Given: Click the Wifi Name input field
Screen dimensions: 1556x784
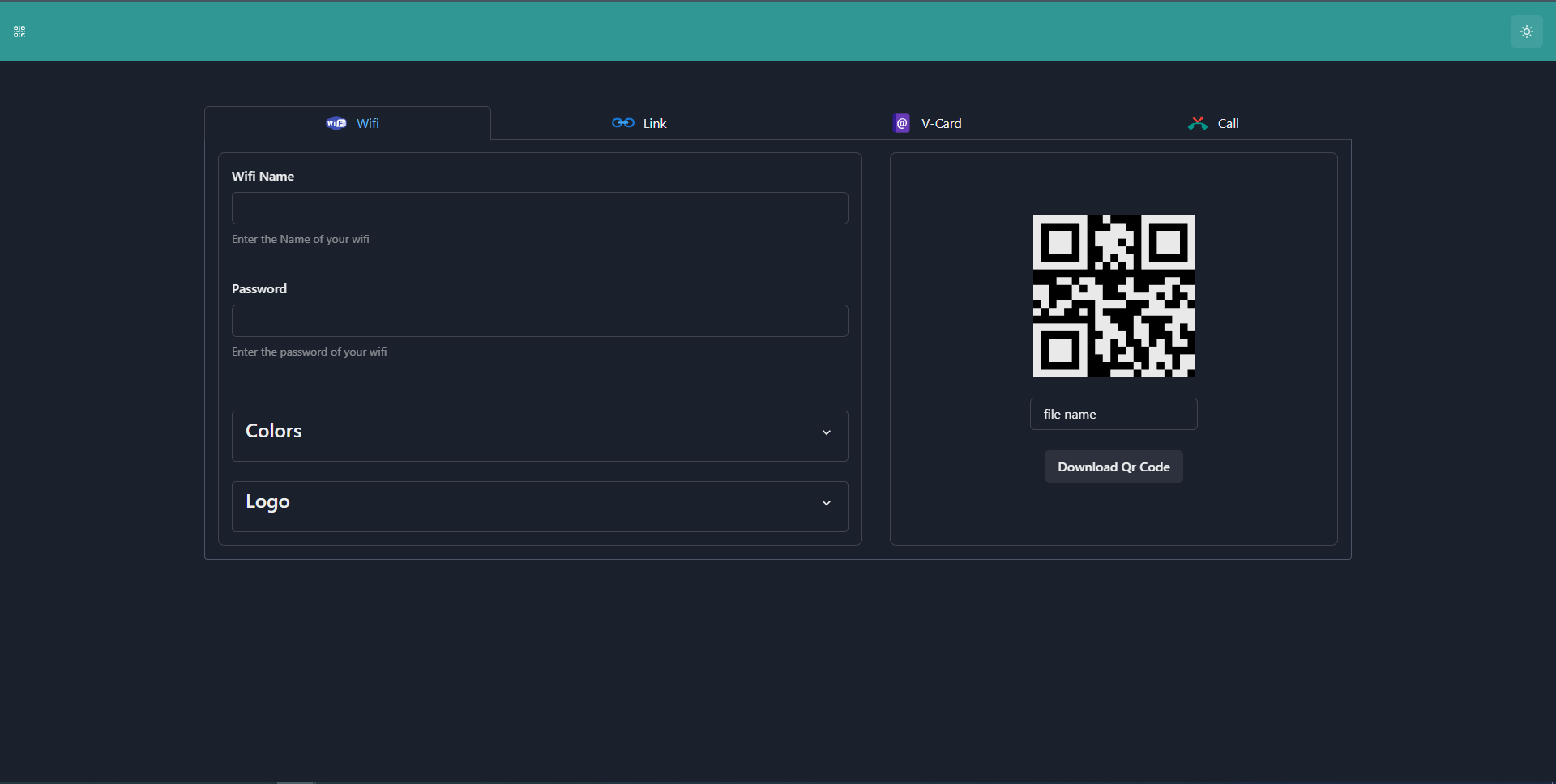Looking at the screenshot, I should 539,208.
